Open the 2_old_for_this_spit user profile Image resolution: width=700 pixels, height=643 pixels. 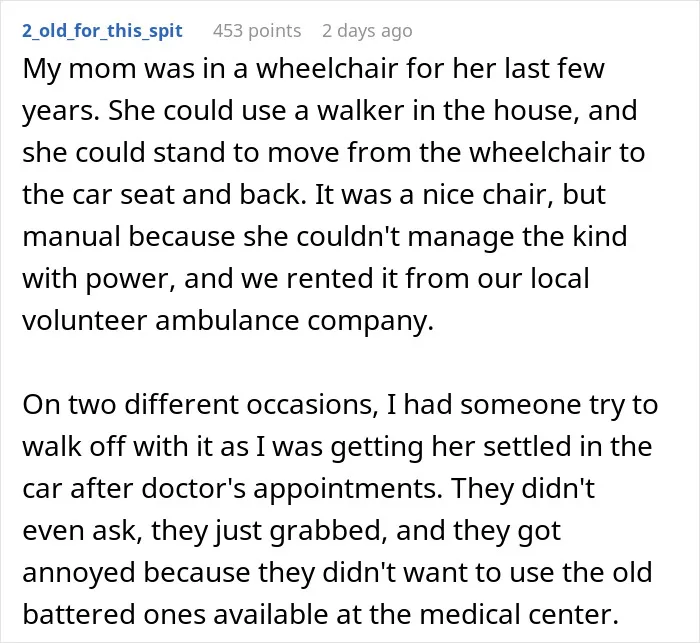point(102,31)
